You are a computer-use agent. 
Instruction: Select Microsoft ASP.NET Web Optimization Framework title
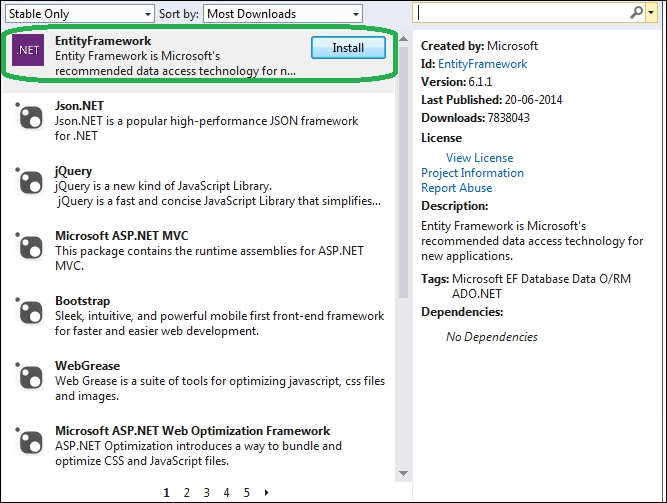click(193, 431)
